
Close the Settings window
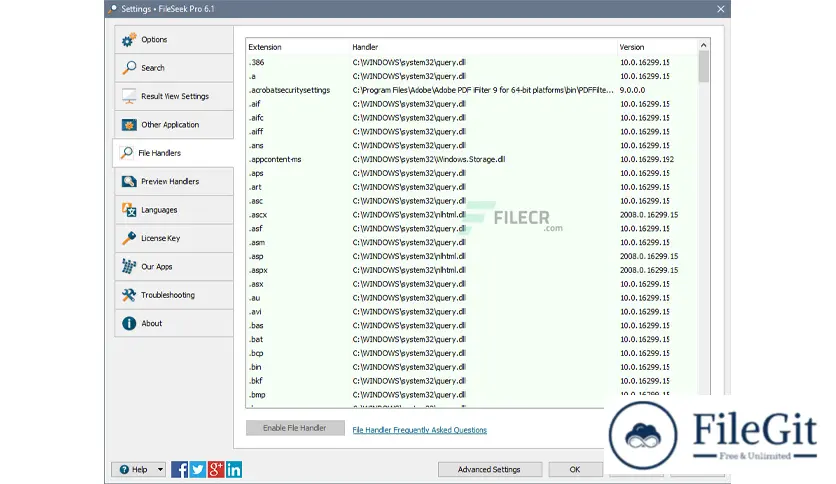pyautogui.click(x=720, y=9)
